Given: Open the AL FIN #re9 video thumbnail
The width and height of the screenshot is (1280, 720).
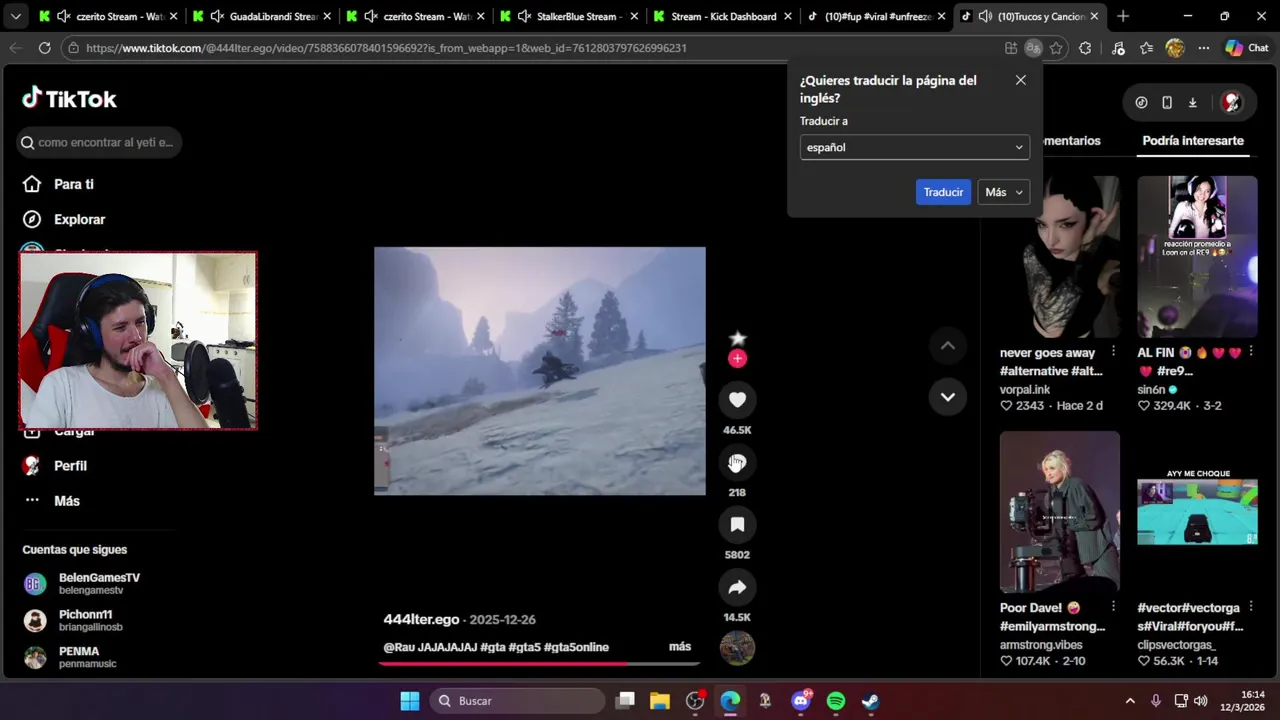Looking at the screenshot, I should pos(1197,257).
